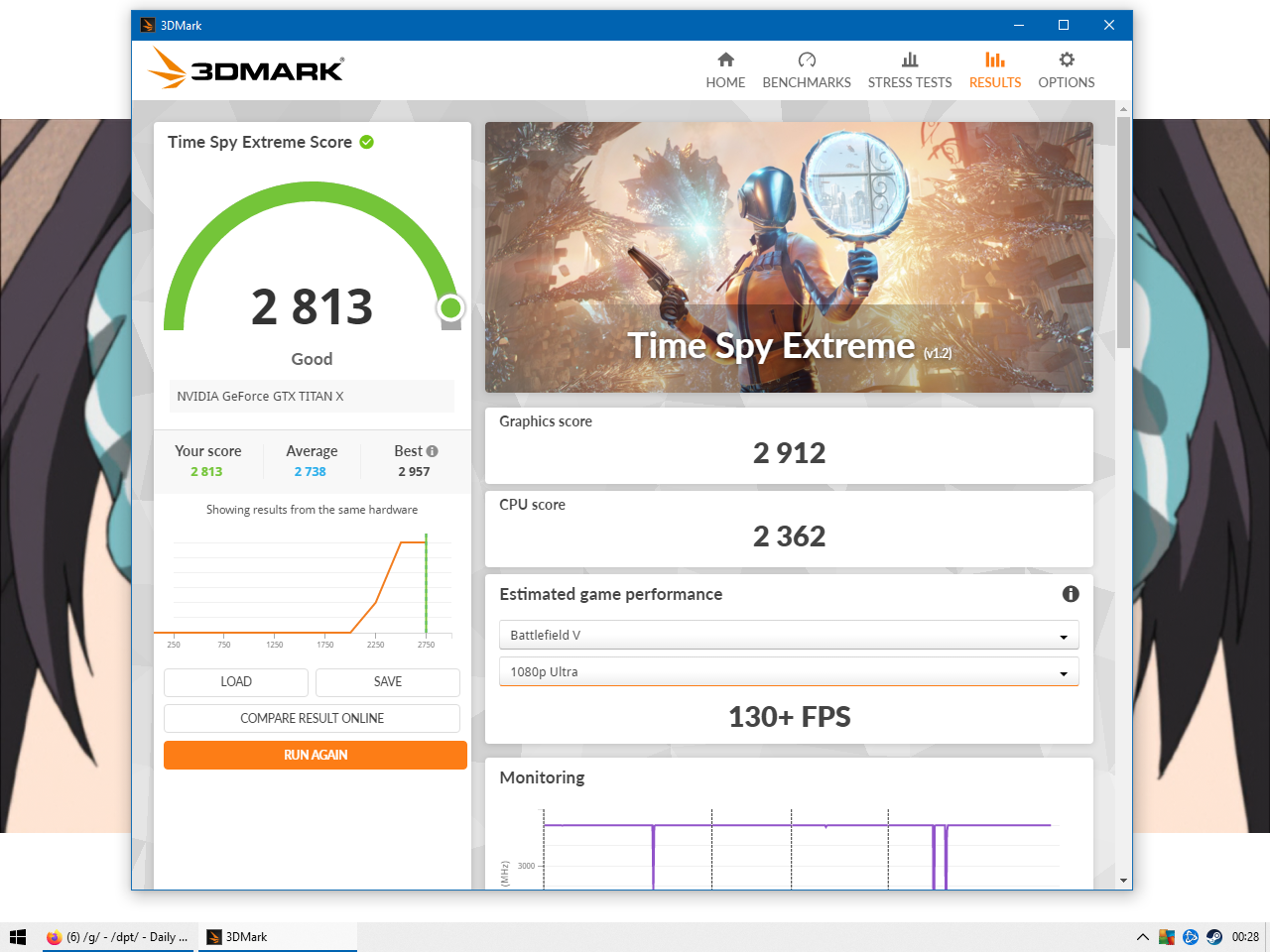Viewport: 1270px width, 952px height.
Task: Click COMPARE RESULT ONLINE
Action: [312, 718]
